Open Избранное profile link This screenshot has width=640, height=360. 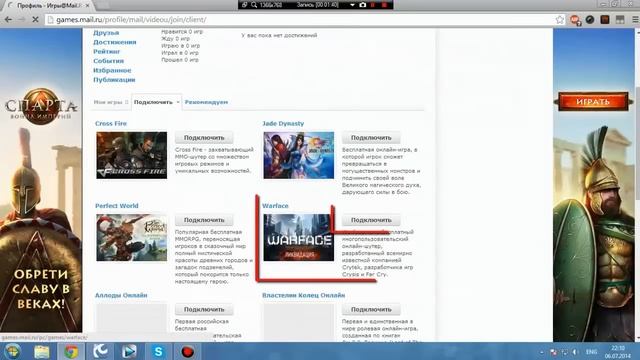click(112, 70)
